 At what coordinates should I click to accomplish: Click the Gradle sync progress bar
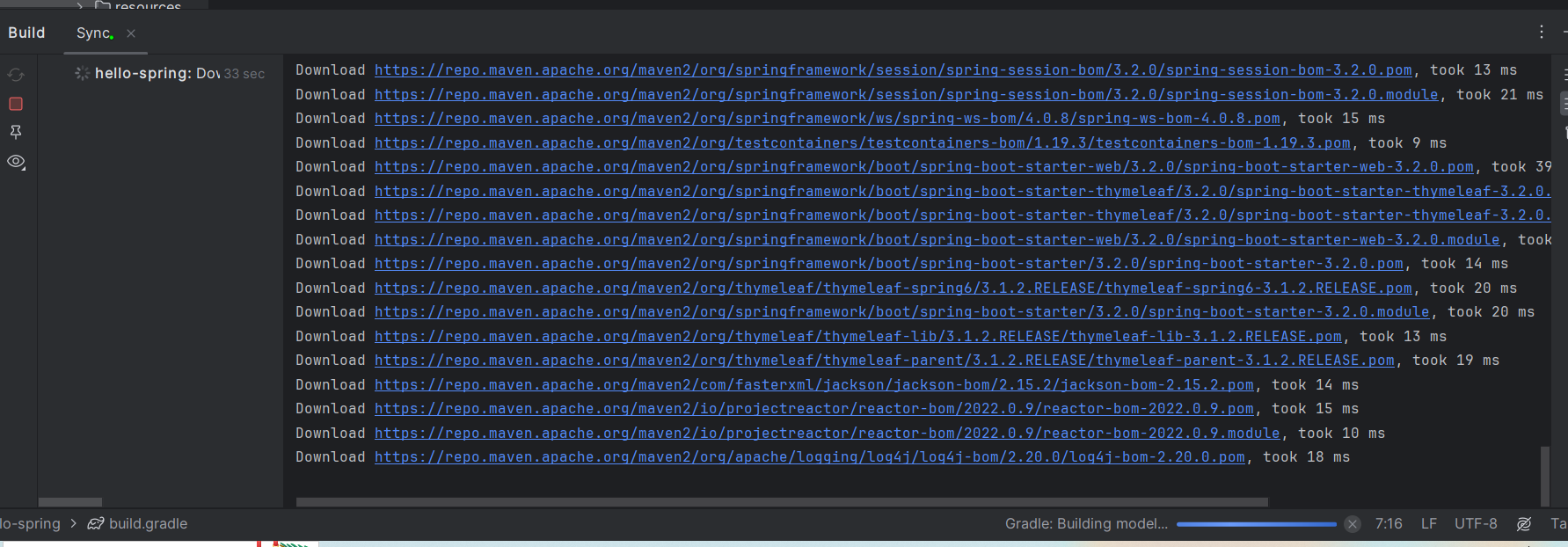tap(1257, 524)
